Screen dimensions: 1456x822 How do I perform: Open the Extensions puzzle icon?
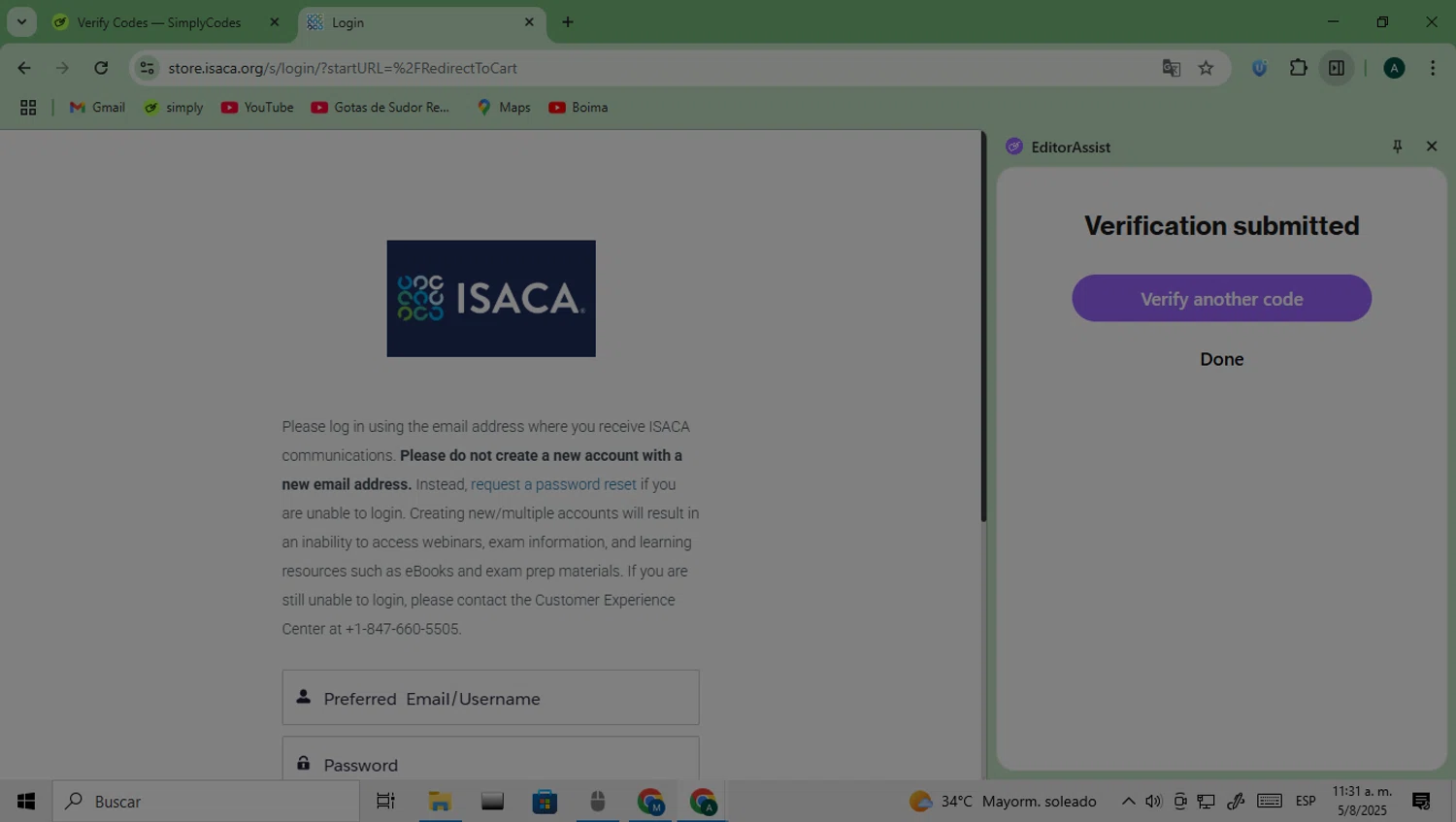pos(1298,68)
